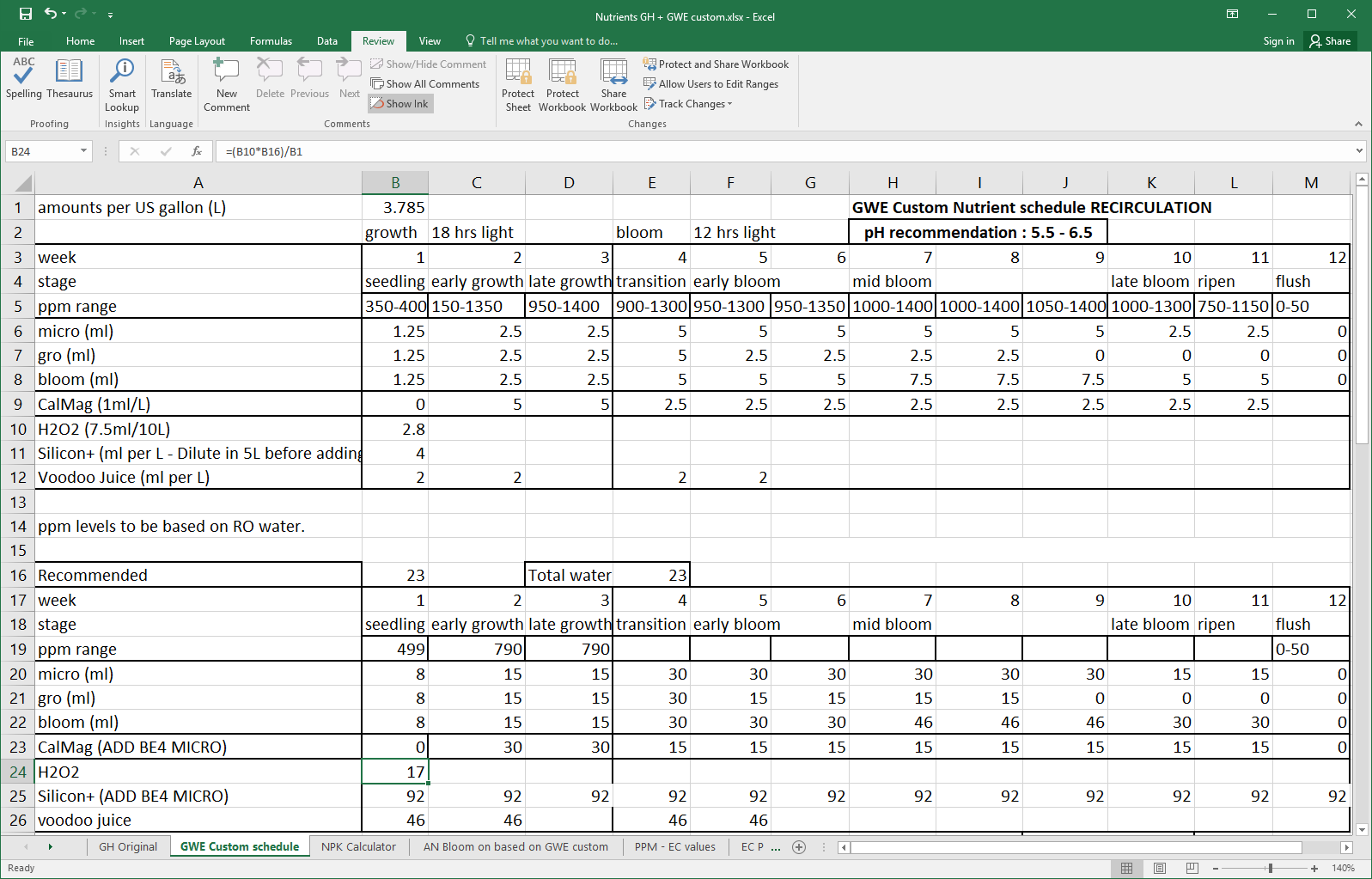Click the Ribbon Display Options icon
Image resolution: width=1372 pixels, height=879 pixels.
(x=1232, y=14)
